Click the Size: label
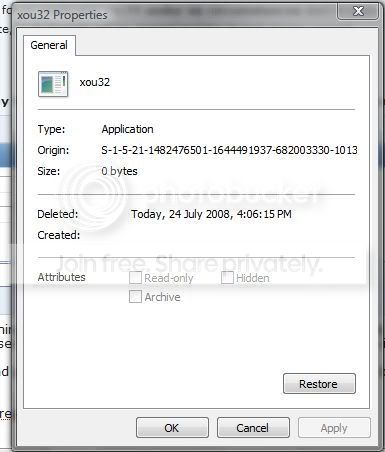The width and height of the screenshot is (385, 452). pyautogui.click(x=49, y=171)
